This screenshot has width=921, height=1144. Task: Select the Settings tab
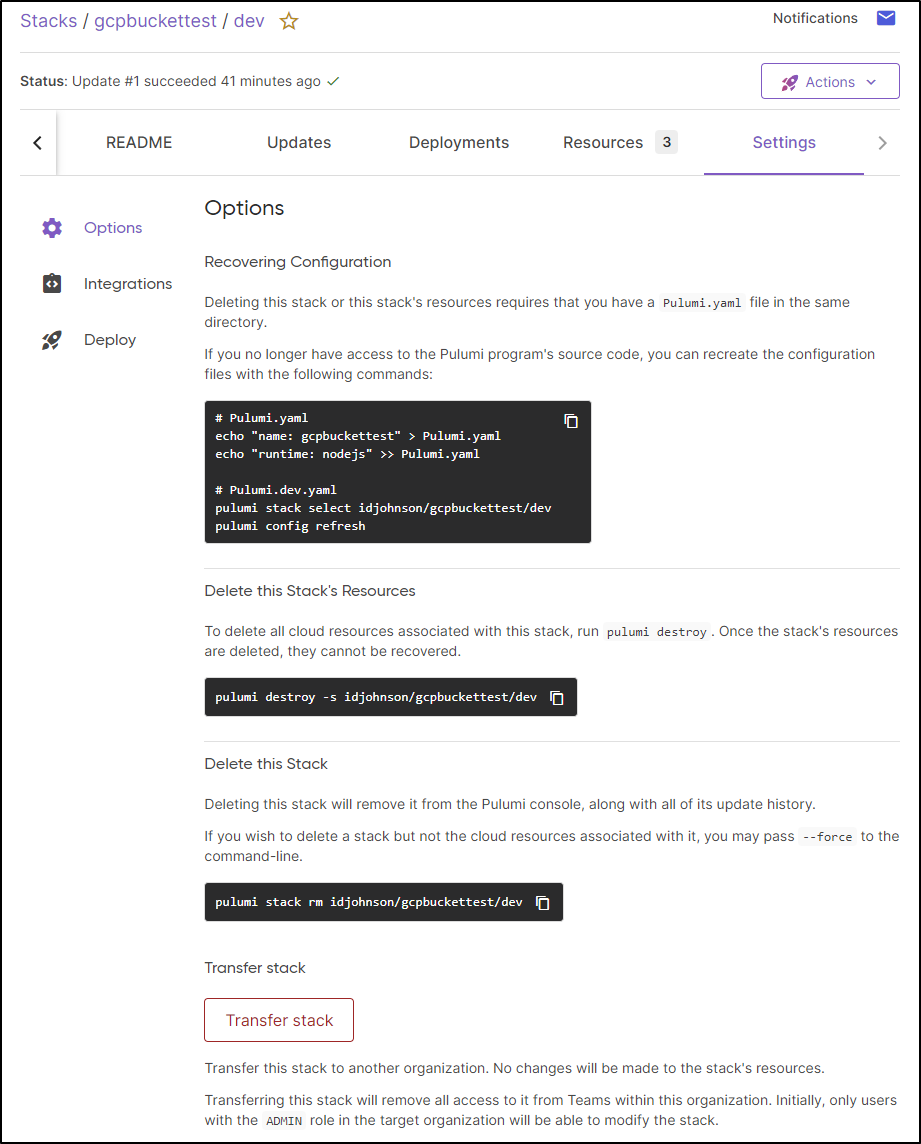(x=784, y=142)
